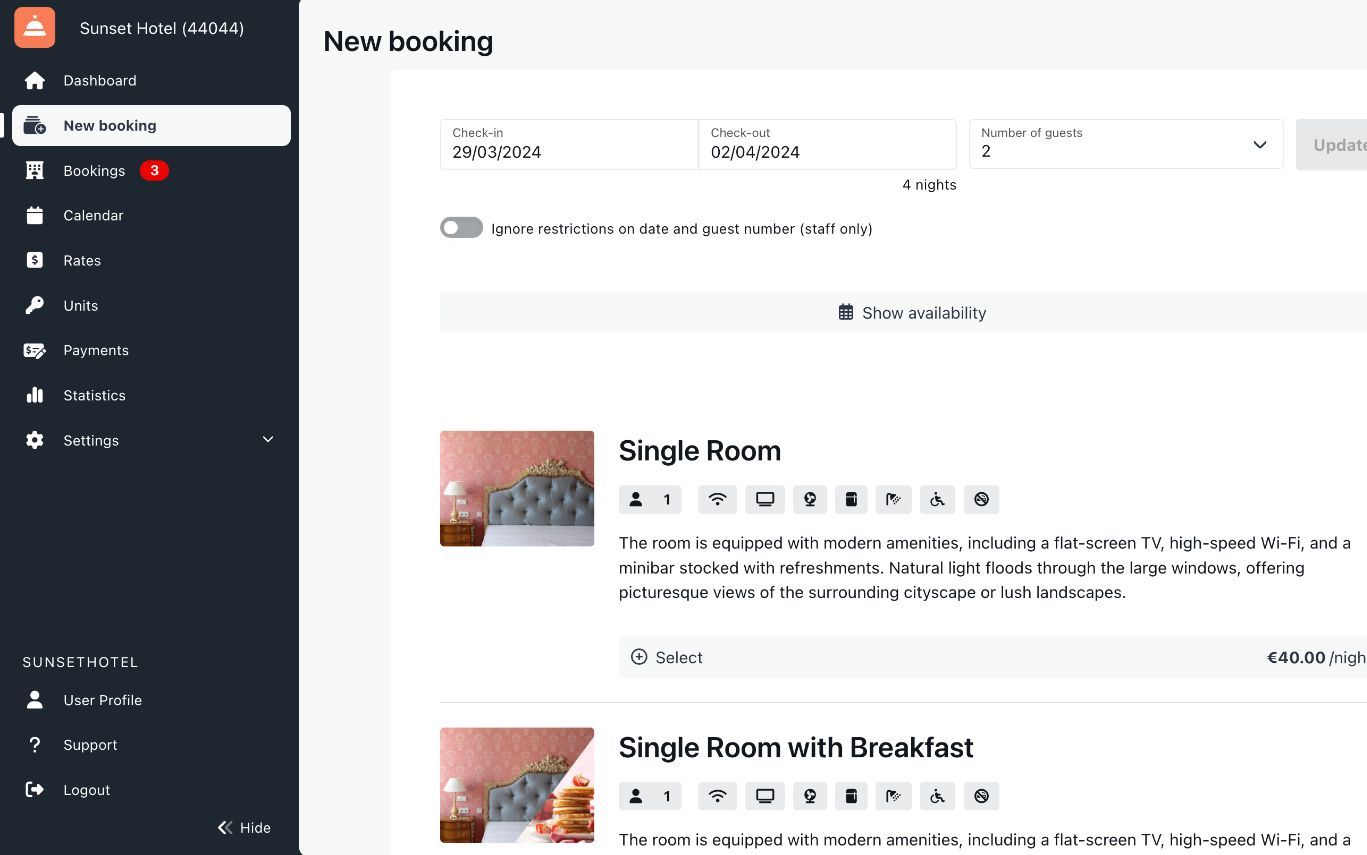Screen dimensions: 1367x855
Task: Click the Wi-Fi amenity icon for Single Room
Action: [717, 500]
